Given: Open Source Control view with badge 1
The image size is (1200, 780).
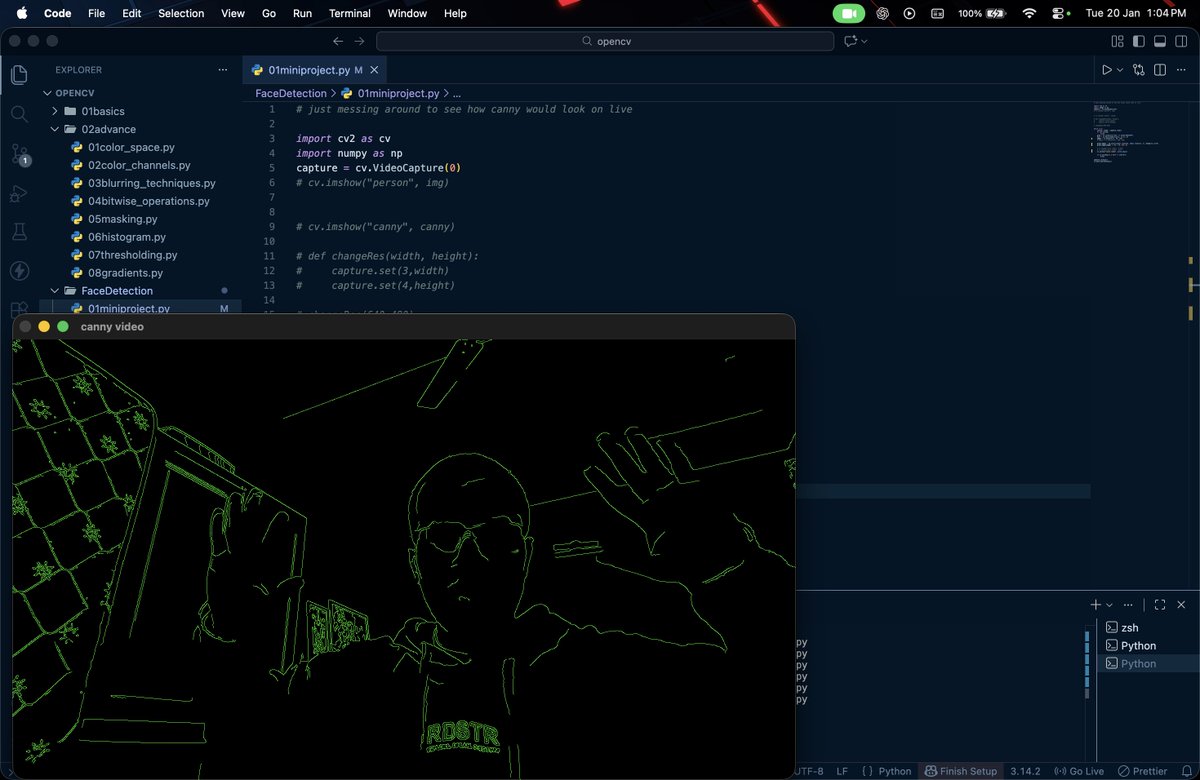Looking at the screenshot, I should pyautogui.click(x=19, y=154).
